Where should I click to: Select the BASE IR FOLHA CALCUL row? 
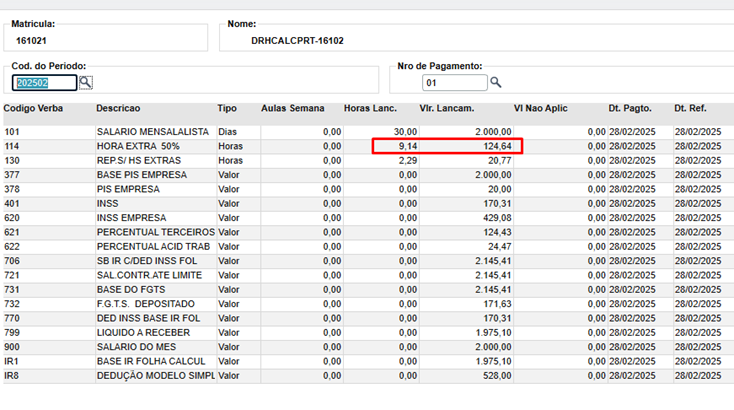coord(150,361)
